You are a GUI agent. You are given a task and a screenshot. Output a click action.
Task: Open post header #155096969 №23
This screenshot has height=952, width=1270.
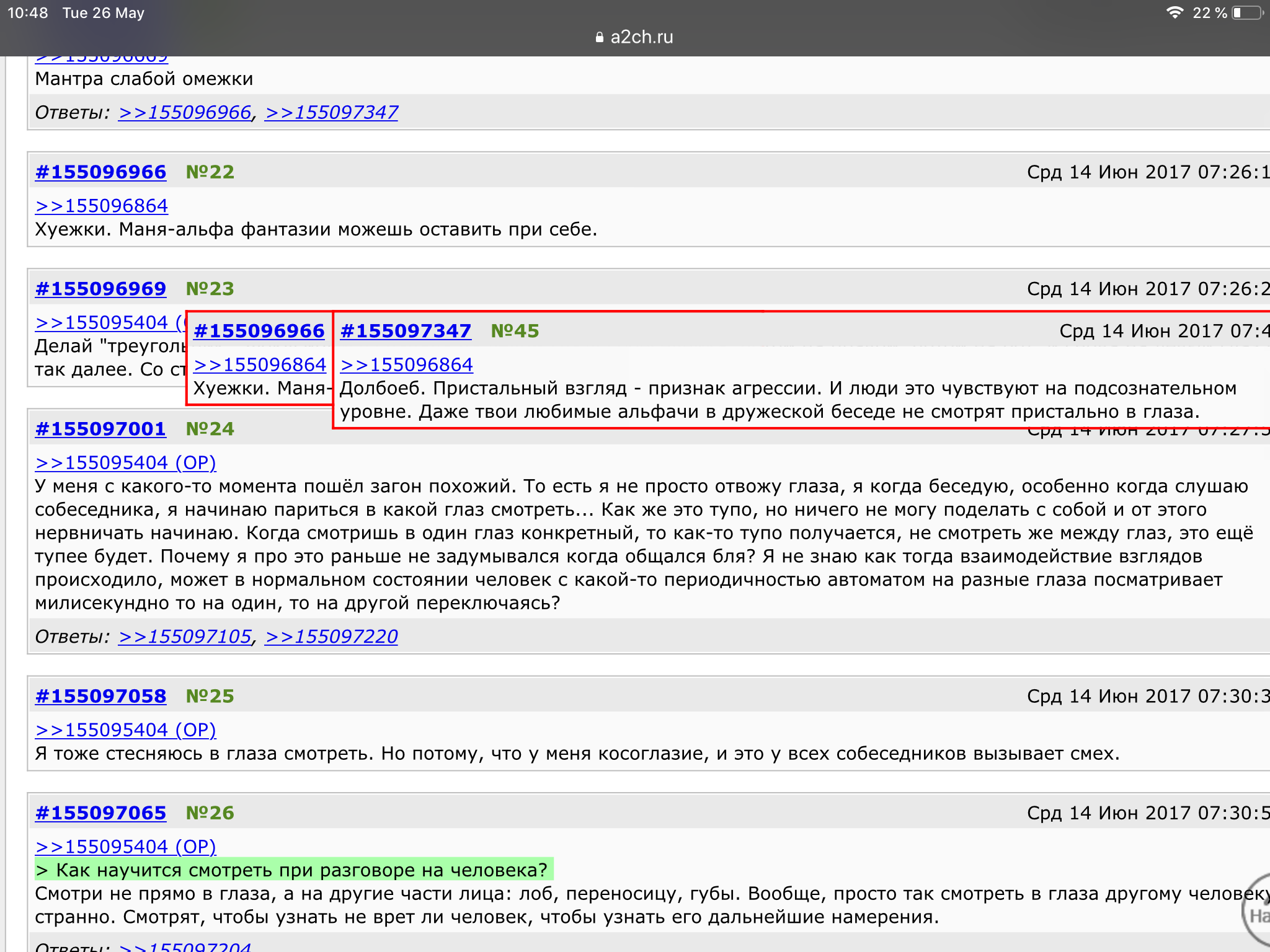pyautogui.click(x=100, y=289)
